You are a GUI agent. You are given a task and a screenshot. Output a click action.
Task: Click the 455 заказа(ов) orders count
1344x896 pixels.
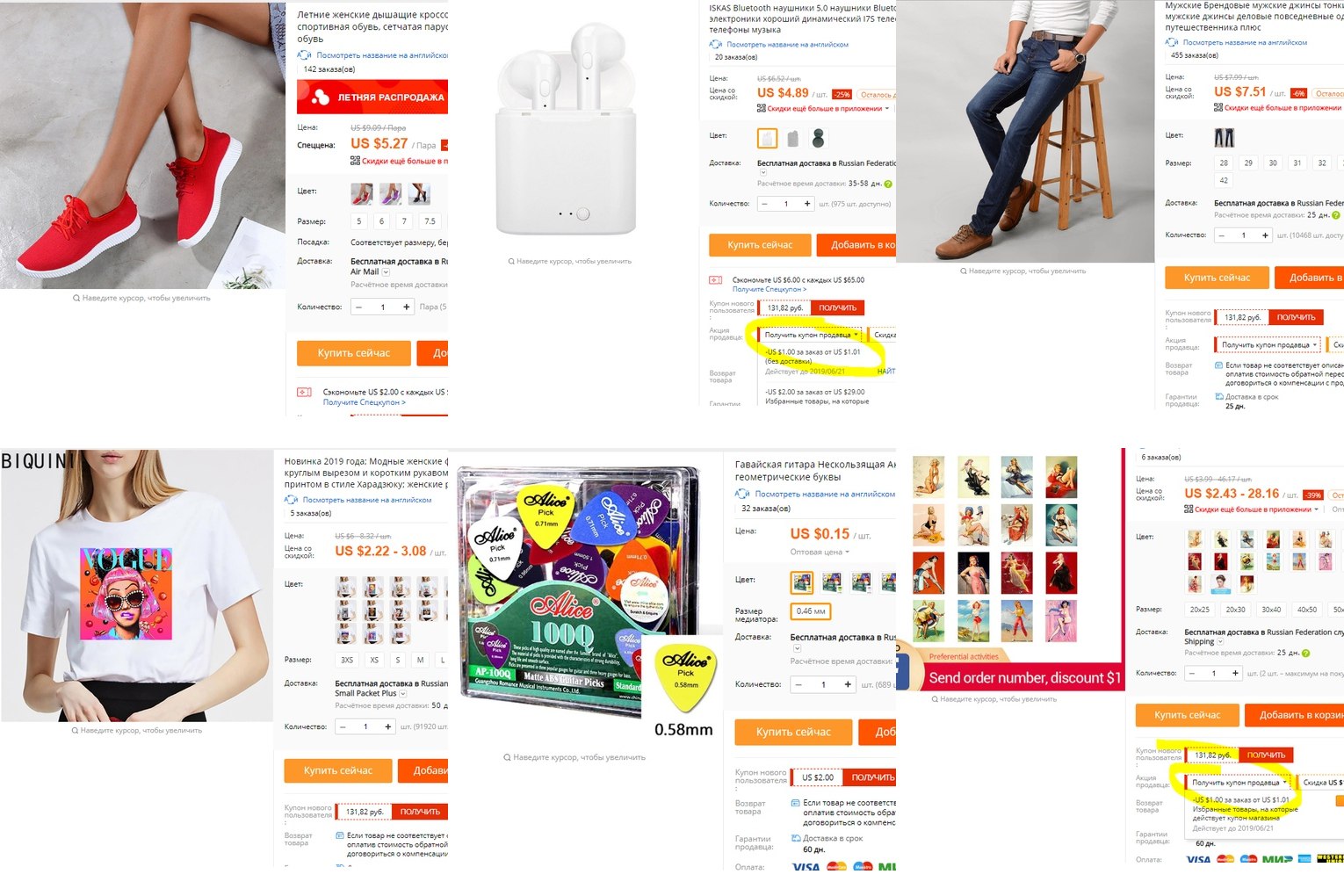(x=1195, y=54)
